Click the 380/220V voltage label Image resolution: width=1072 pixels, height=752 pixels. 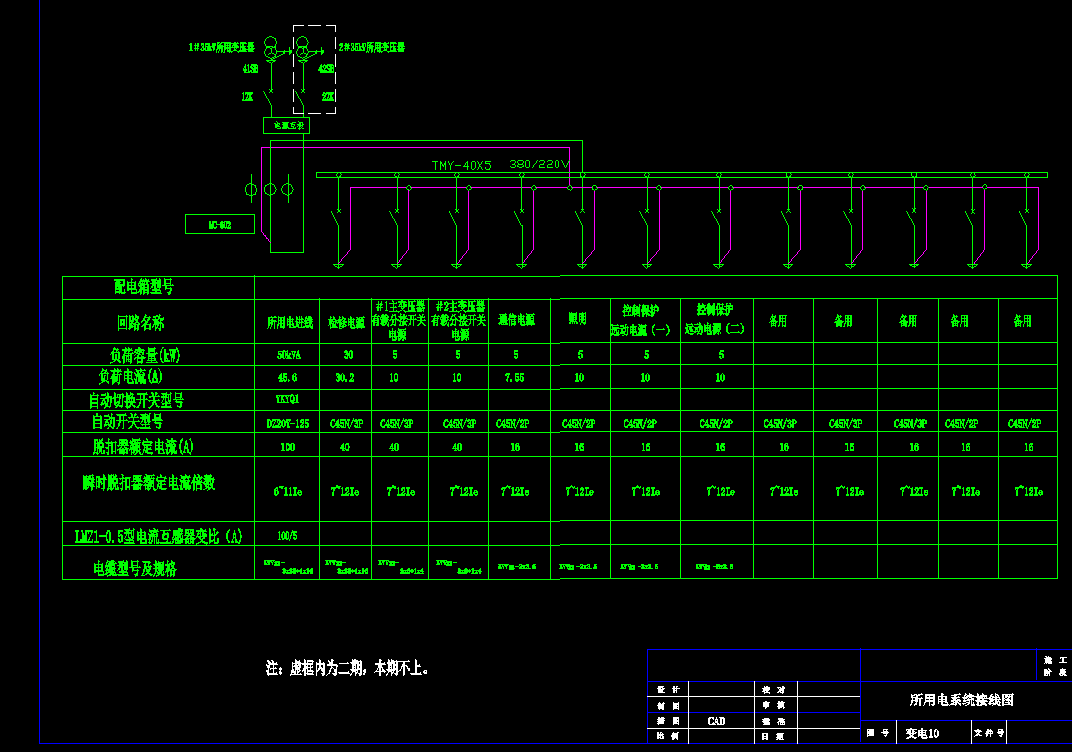point(539,164)
